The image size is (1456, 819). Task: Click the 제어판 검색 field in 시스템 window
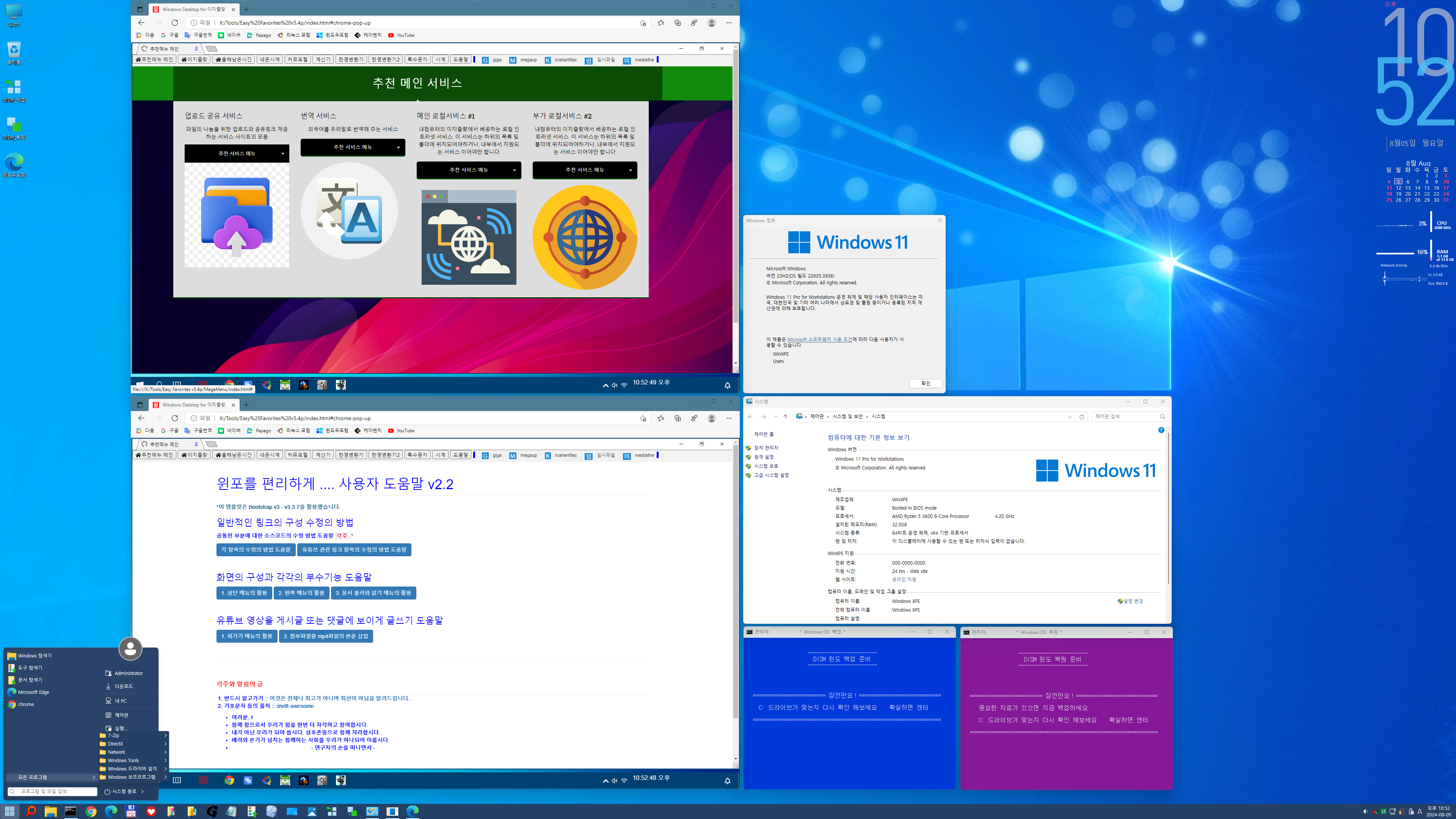[1129, 417]
